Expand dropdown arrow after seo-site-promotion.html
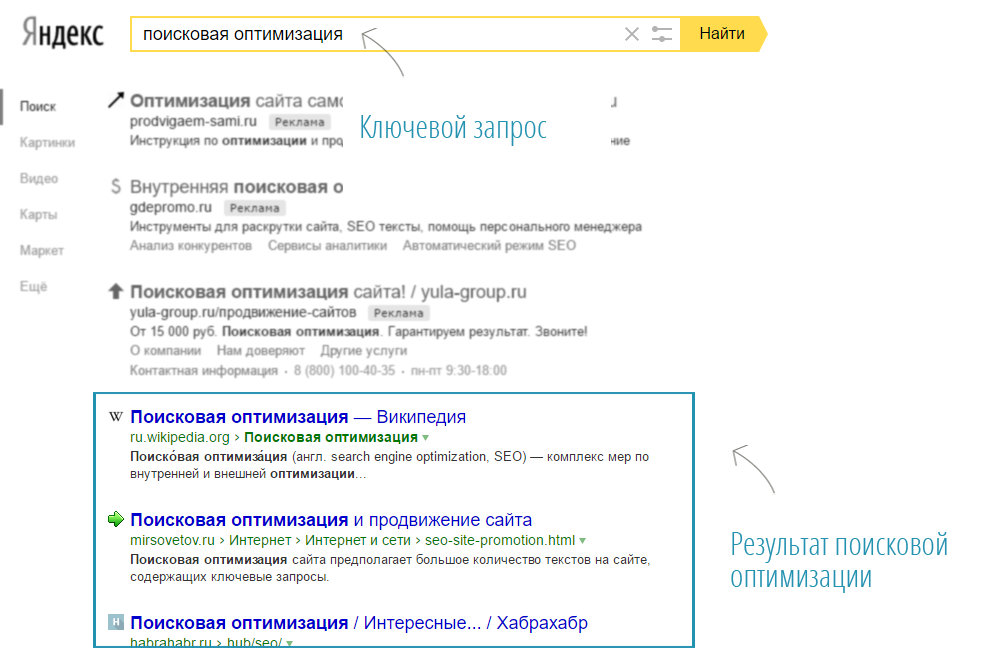The image size is (993, 648). point(583,541)
